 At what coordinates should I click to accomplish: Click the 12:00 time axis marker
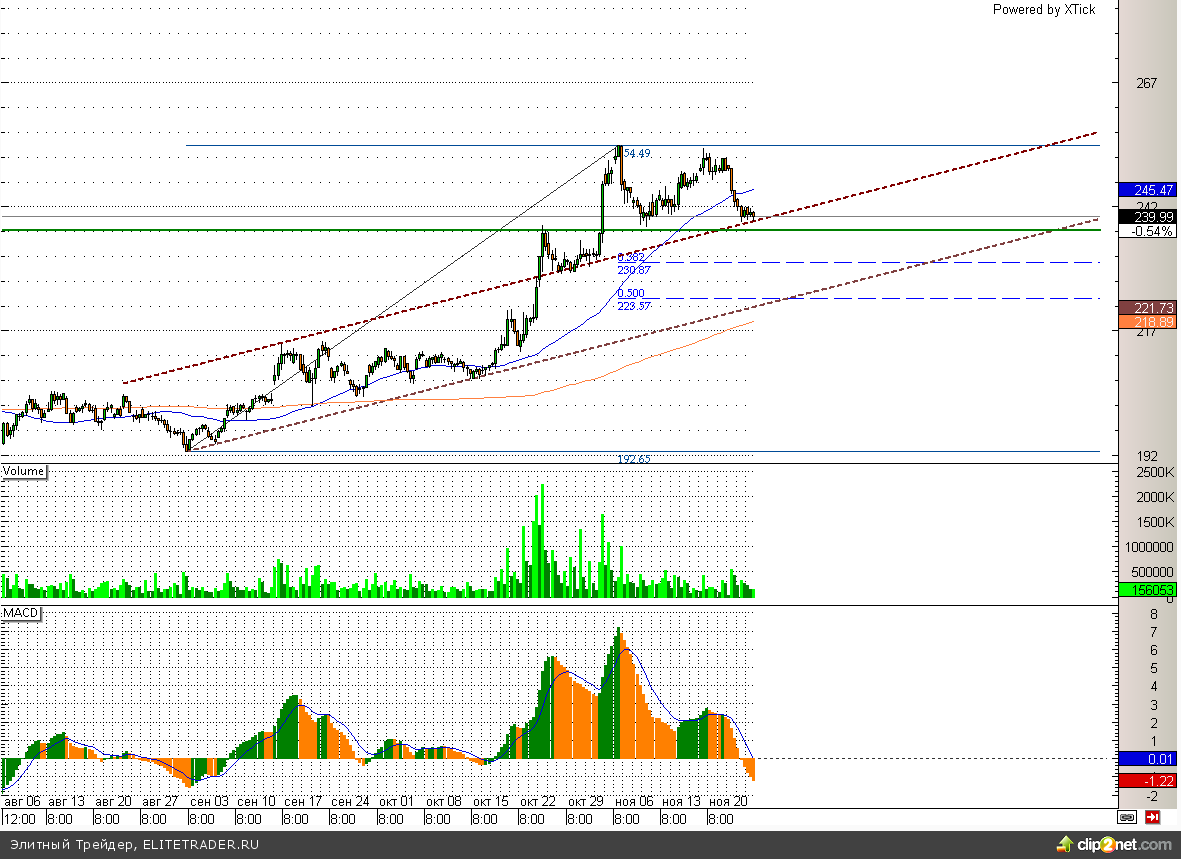[19, 819]
